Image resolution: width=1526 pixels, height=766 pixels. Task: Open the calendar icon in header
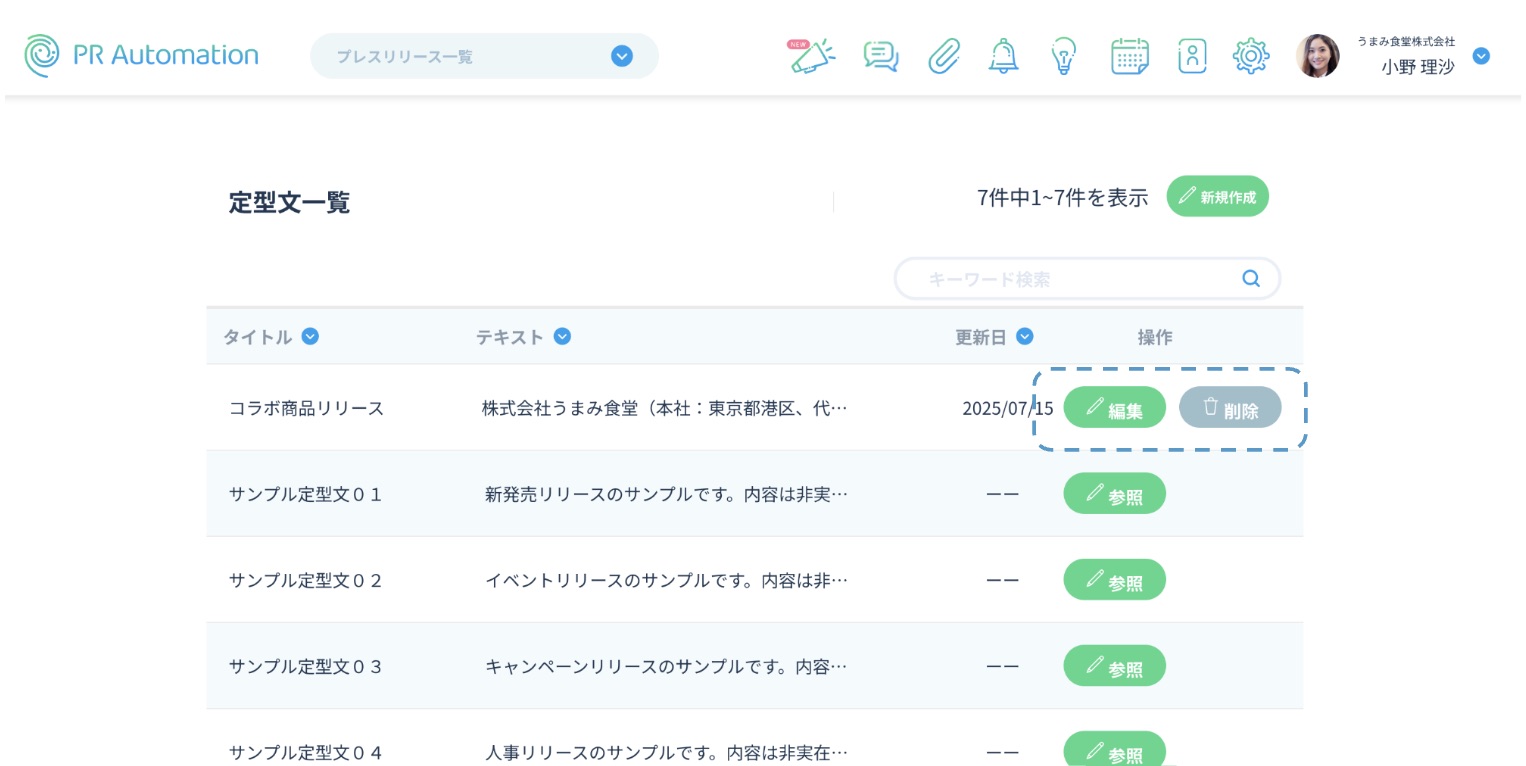point(1129,56)
